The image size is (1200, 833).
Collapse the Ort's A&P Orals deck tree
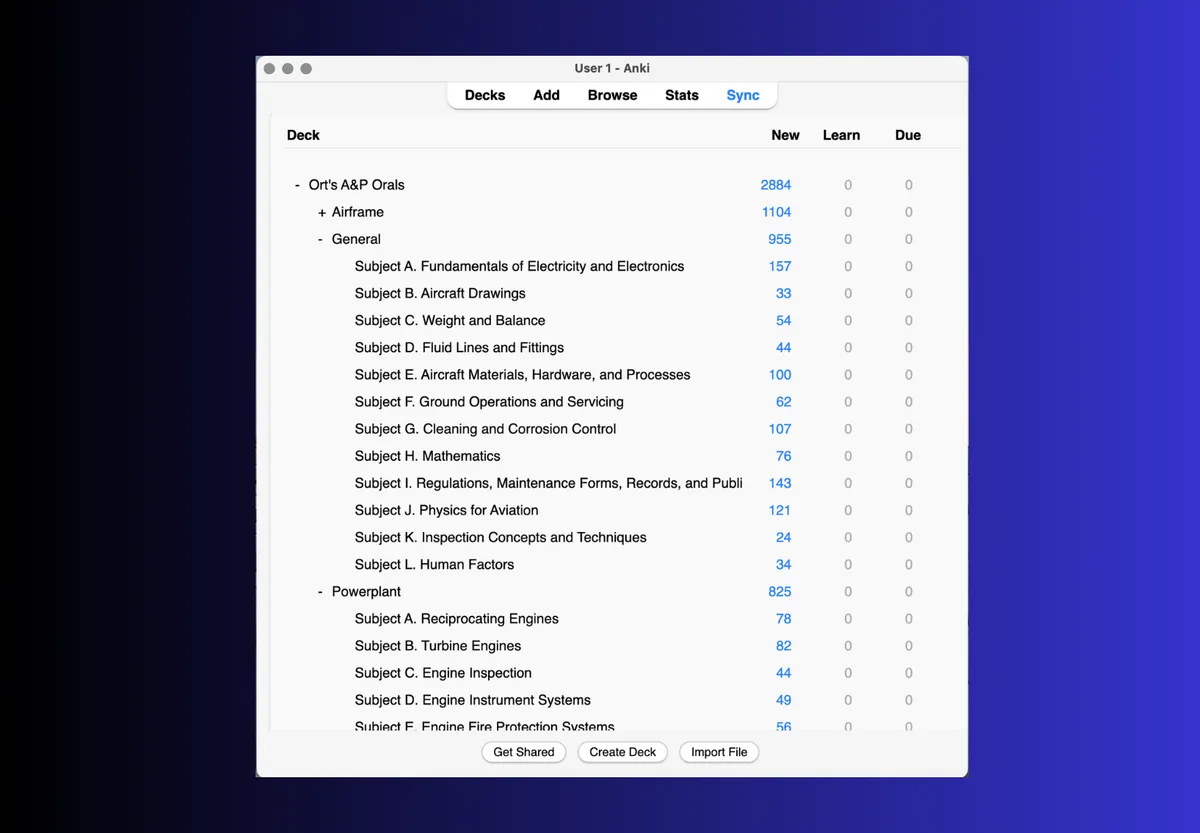(x=297, y=185)
